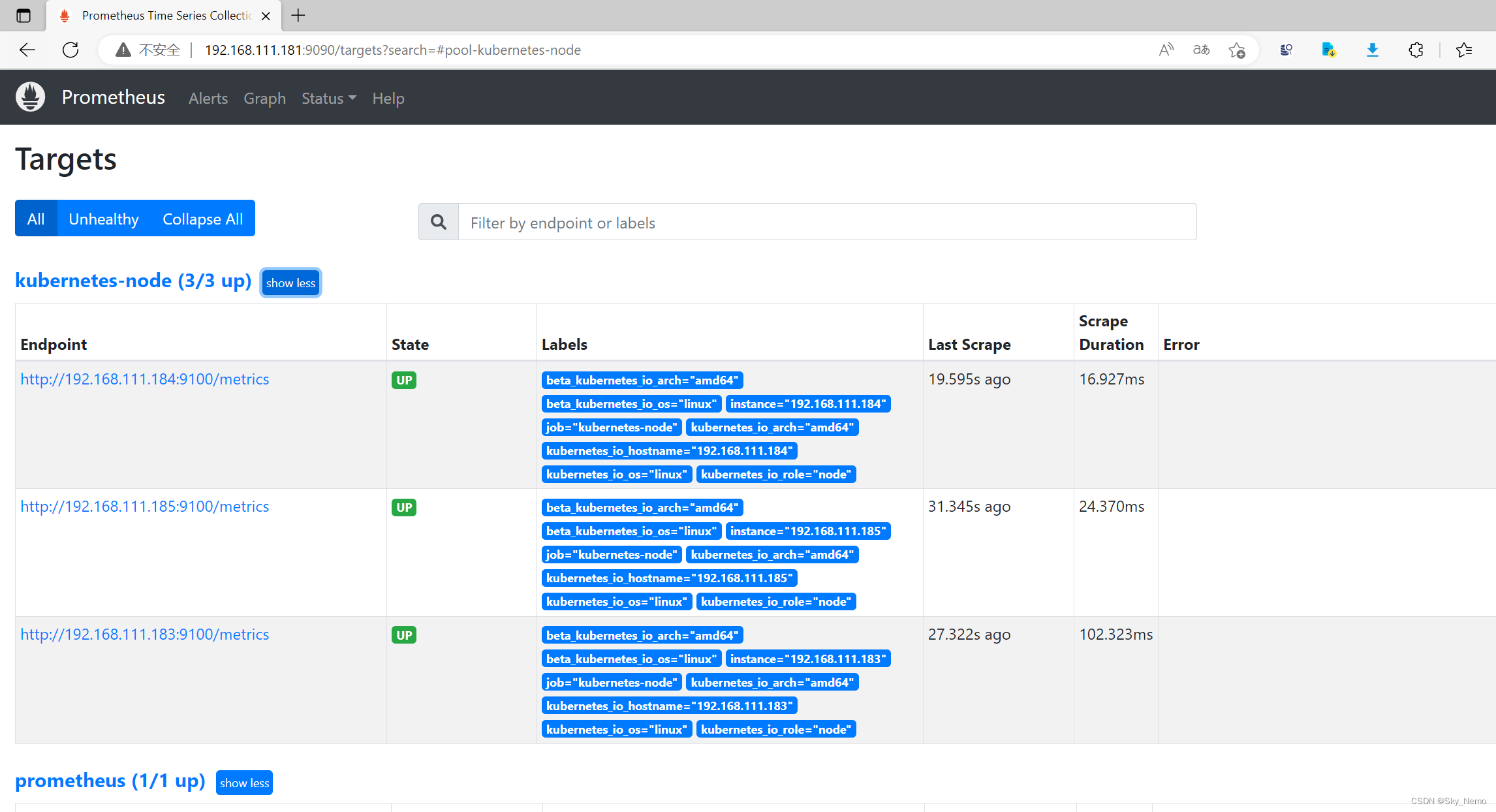Go back using browser back arrow

coord(27,50)
